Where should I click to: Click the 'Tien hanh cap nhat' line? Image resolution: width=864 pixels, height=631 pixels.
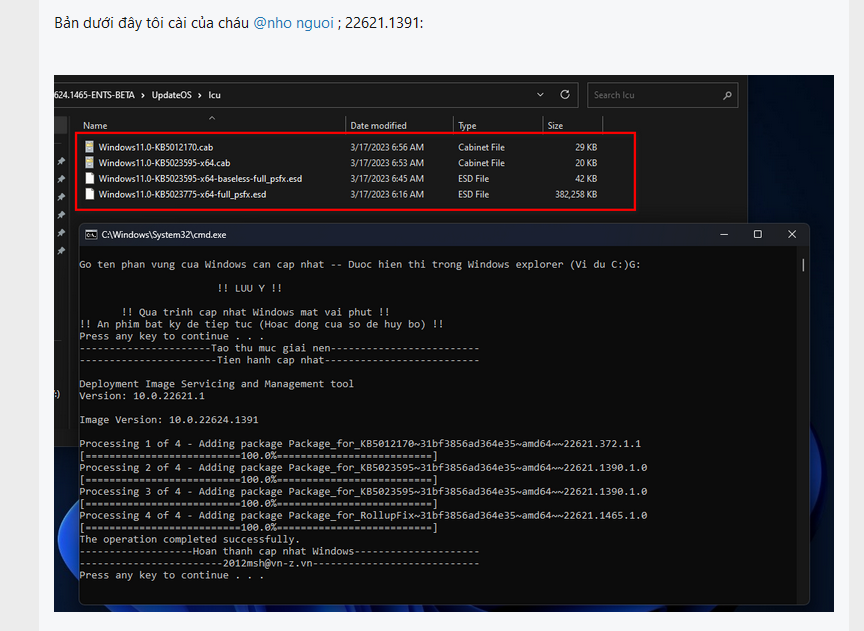279,360
